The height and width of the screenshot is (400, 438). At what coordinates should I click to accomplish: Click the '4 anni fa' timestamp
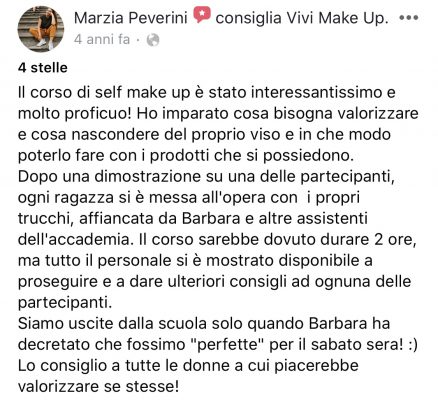coord(102,39)
